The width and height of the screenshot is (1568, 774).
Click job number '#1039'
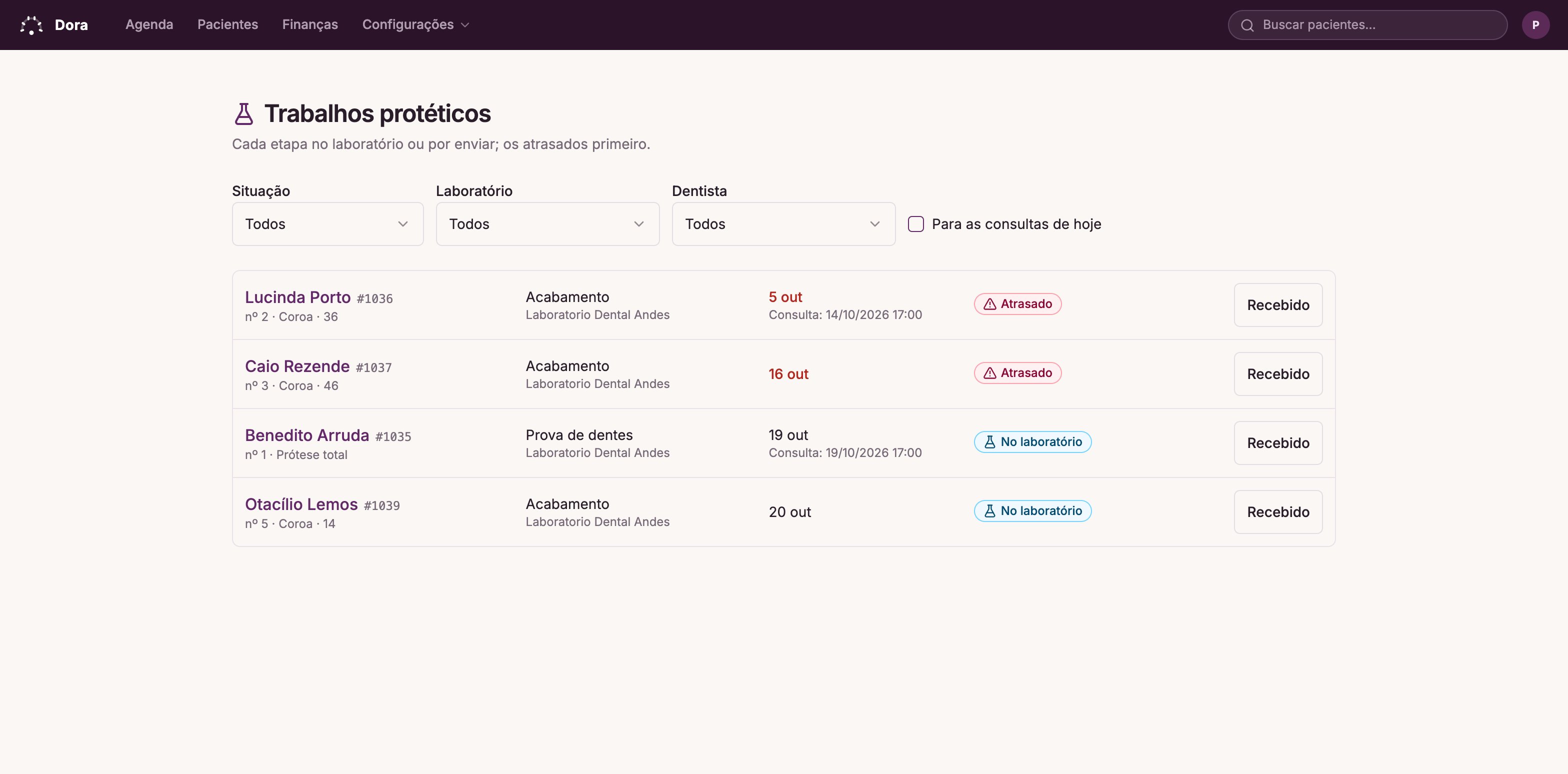381,505
